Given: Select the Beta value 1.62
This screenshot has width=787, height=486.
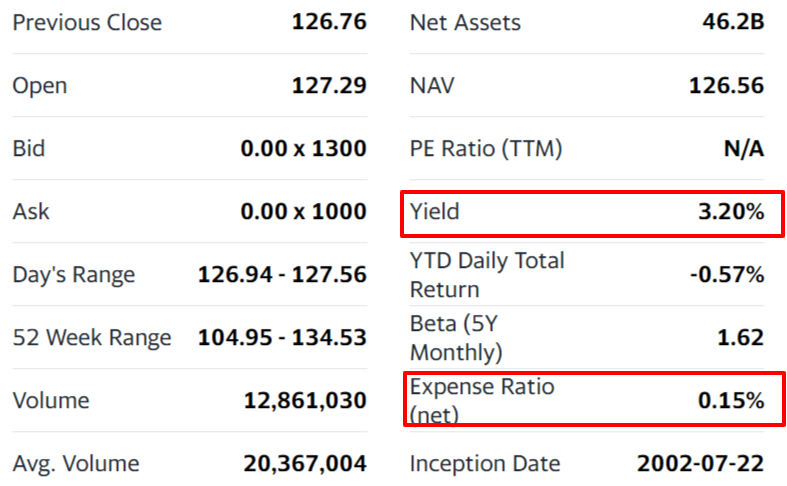Looking at the screenshot, I should (741, 338).
